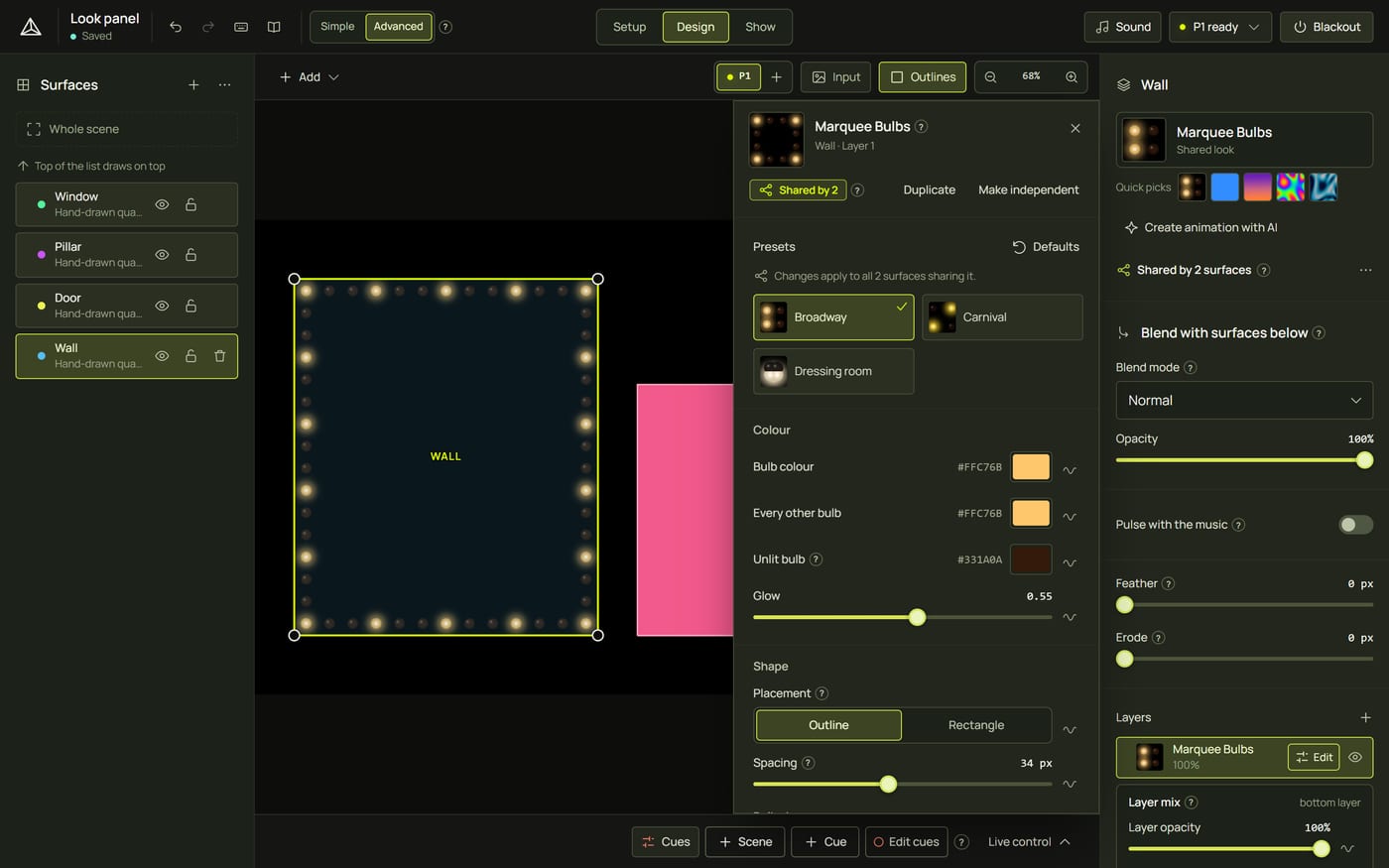The image size is (1389, 868).
Task: Enable Pulse with the music
Action: 1355,525
